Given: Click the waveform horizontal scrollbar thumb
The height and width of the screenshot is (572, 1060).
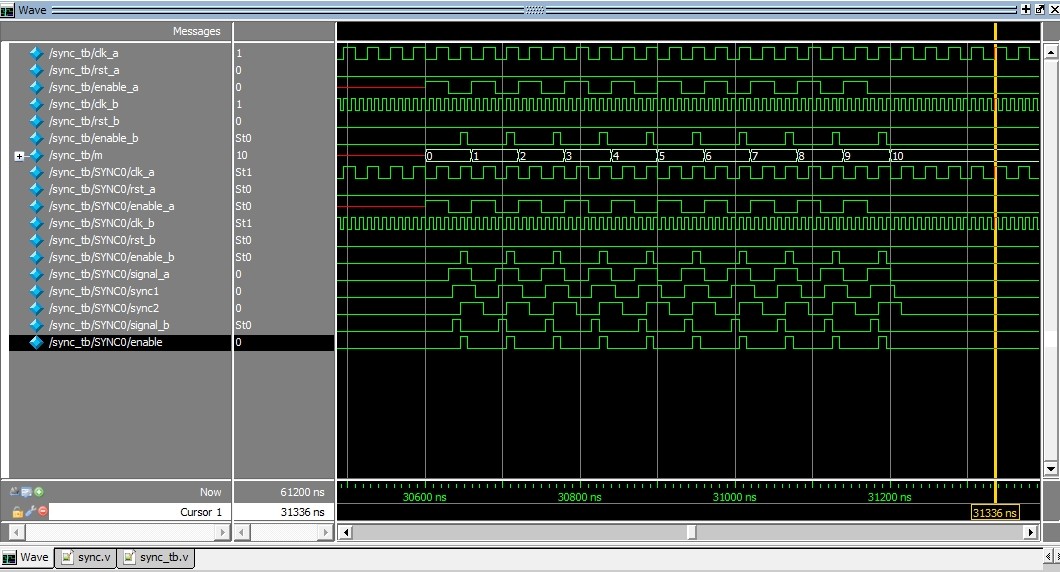Looking at the screenshot, I should point(691,532).
